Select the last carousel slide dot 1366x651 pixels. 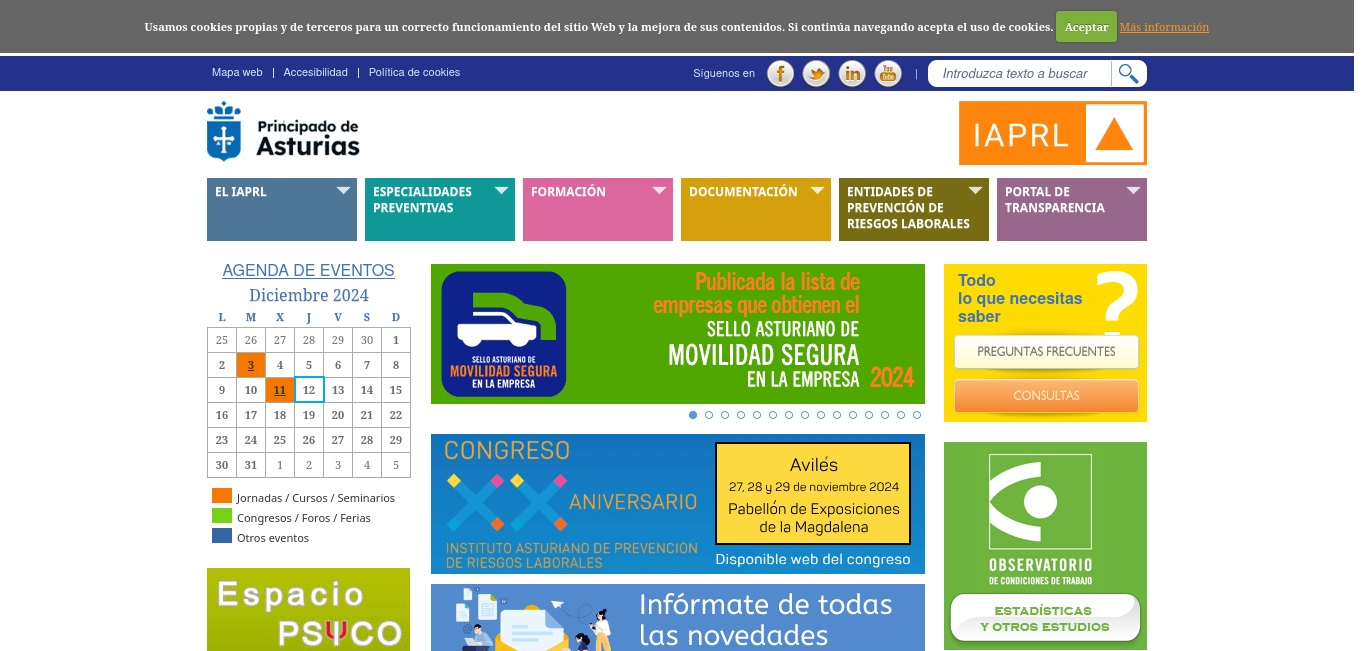click(x=917, y=415)
